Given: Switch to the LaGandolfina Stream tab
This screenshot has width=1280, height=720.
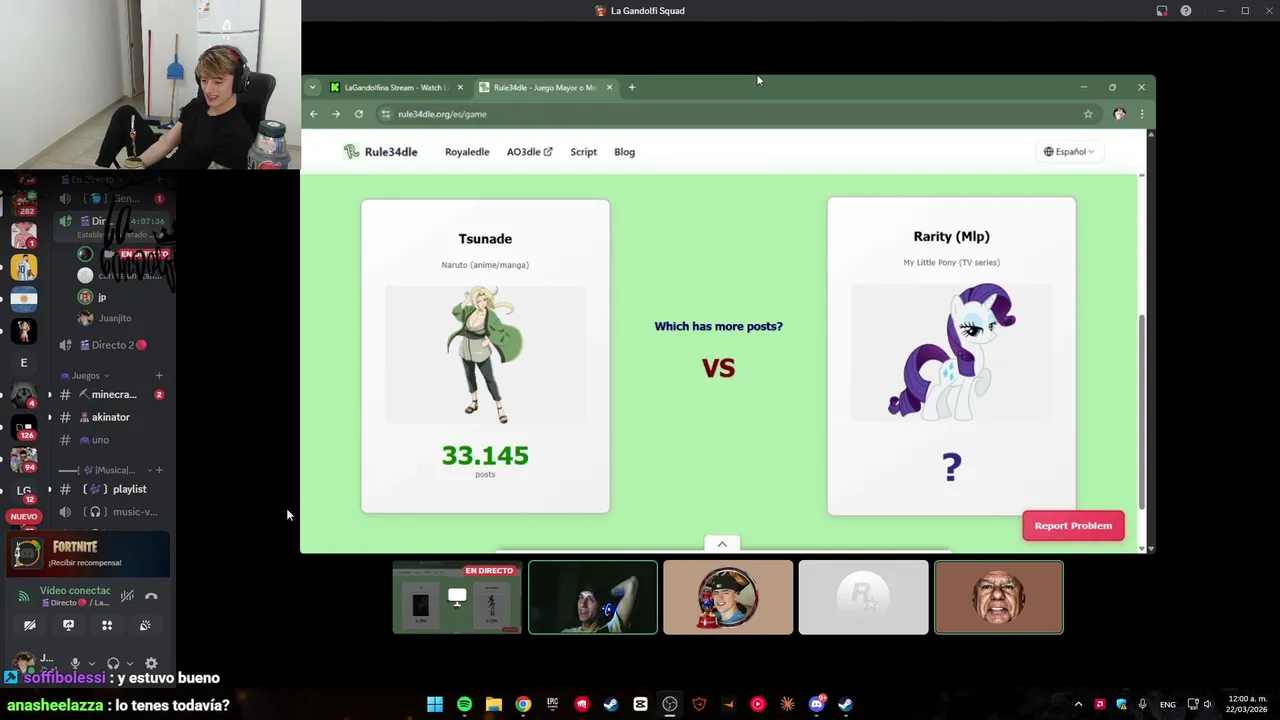Looking at the screenshot, I should point(397,87).
